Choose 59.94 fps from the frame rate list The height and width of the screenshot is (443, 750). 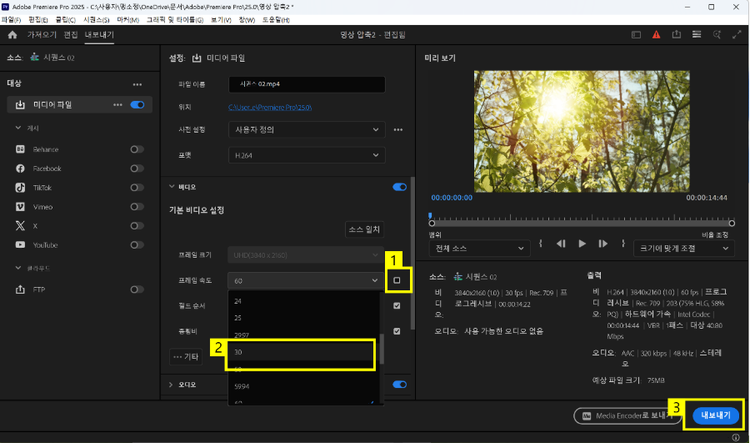pyautogui.click(x=303, y=386)
